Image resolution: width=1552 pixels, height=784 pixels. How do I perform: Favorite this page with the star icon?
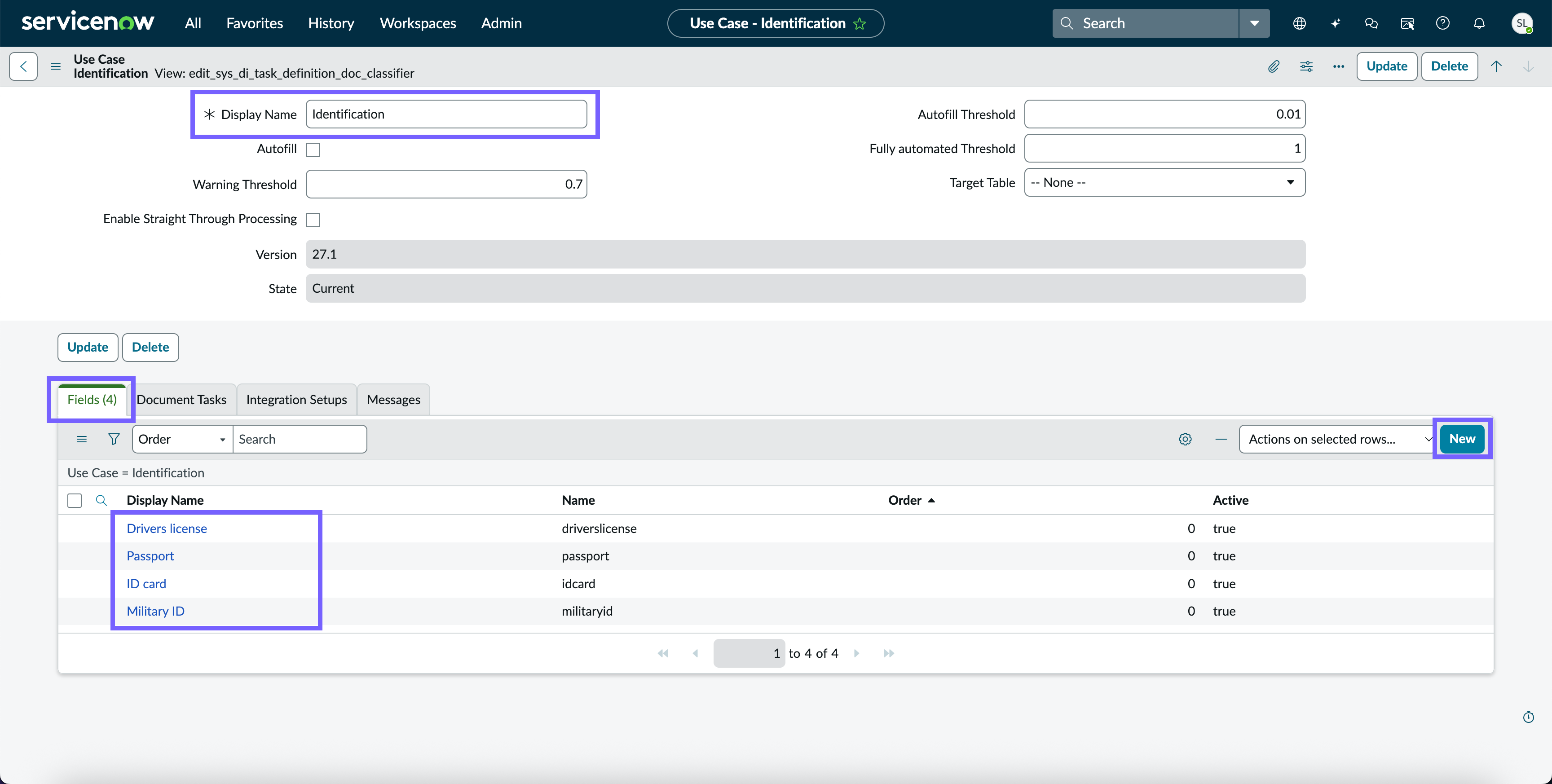[x=860, y=23]
